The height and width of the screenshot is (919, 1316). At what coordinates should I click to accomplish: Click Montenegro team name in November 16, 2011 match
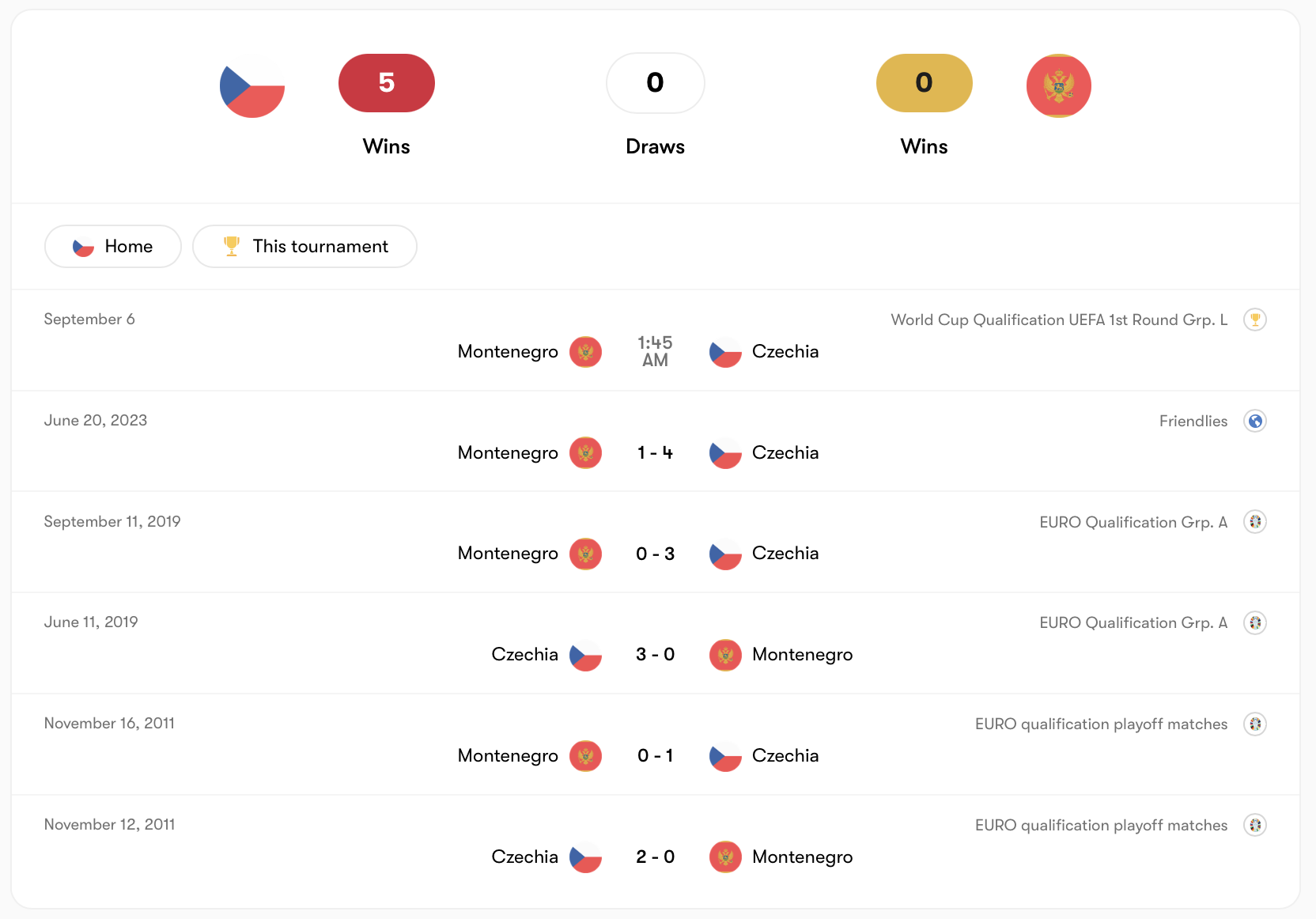pos(508,756)
